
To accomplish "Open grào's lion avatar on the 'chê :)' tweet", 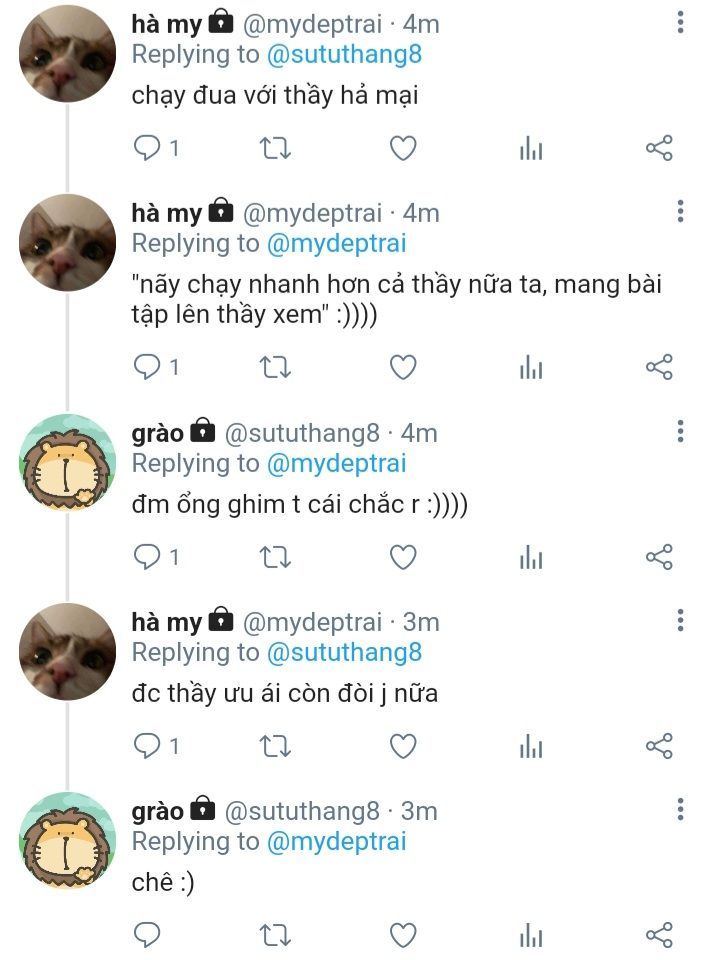I will click(x=68, y=840).
